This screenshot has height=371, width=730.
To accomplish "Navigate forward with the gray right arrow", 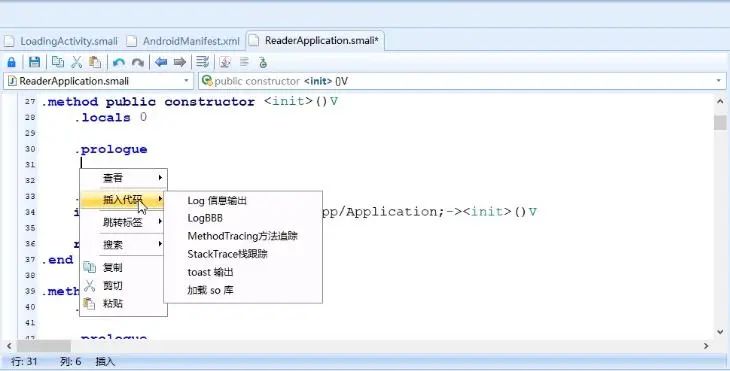I will tap(180, 62).
